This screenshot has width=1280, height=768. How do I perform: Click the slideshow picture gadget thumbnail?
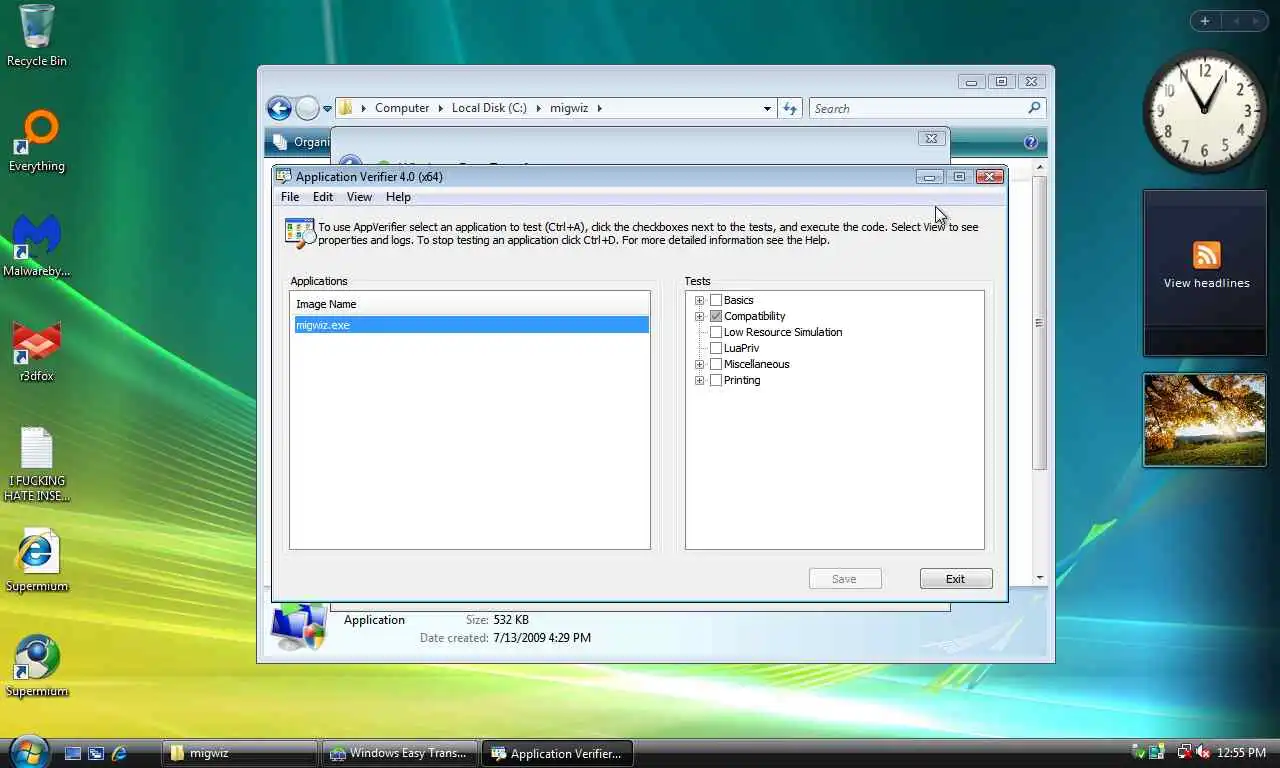point(1205,420)
